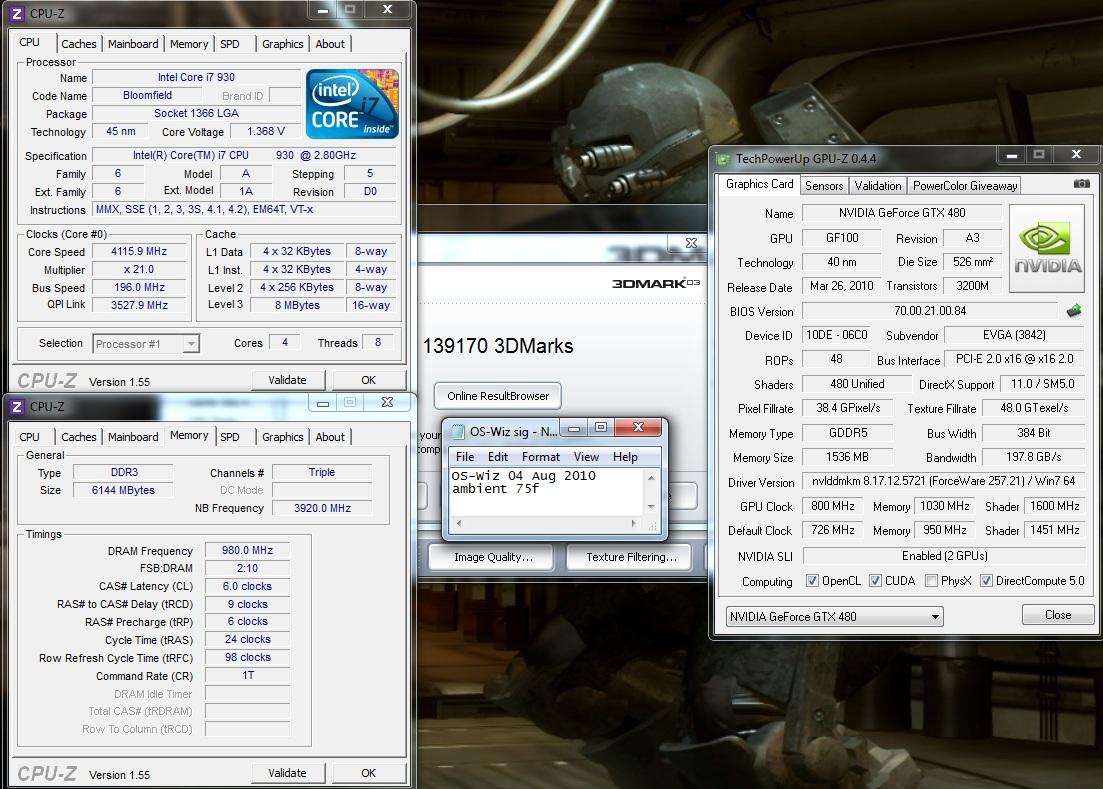1103x789 pixels.
Task: Click the GPU-Z title bar icon
Action: click(x=722, y=158)
